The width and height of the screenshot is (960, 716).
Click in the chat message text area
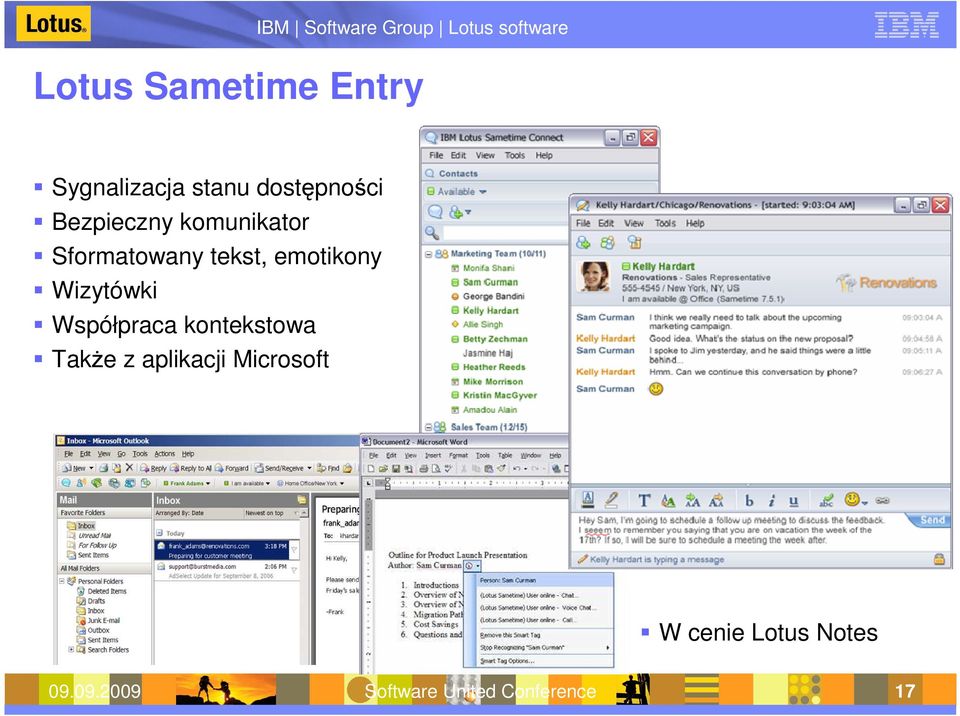[x=739, y=530]
